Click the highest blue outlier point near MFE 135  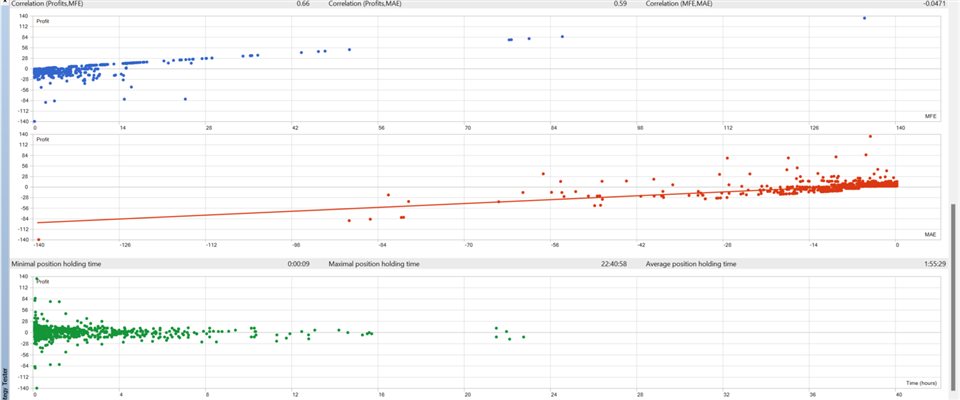pos(864,18)
